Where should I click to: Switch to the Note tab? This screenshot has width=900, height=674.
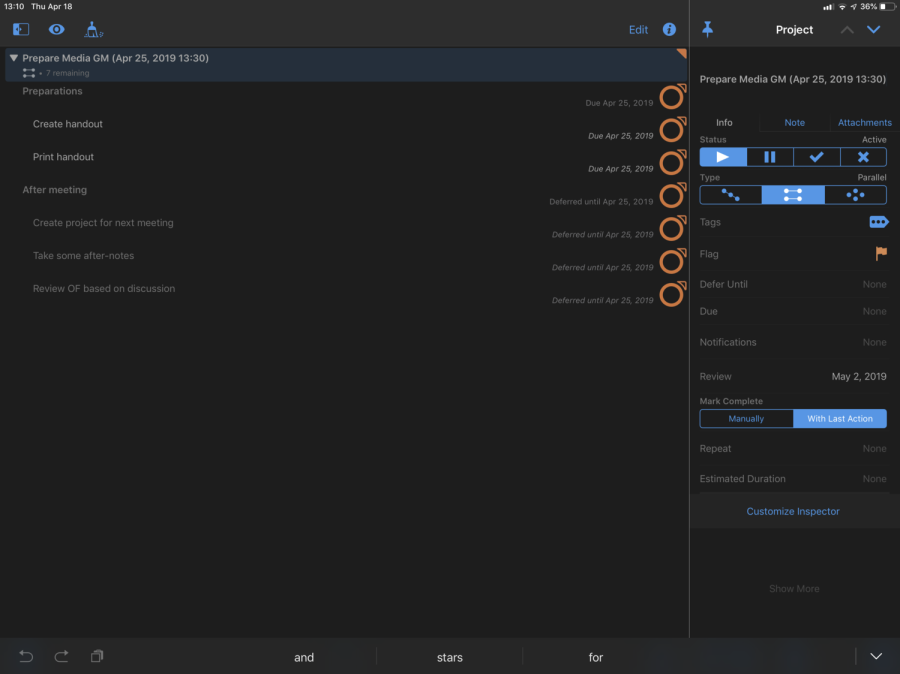pos(794,122)
